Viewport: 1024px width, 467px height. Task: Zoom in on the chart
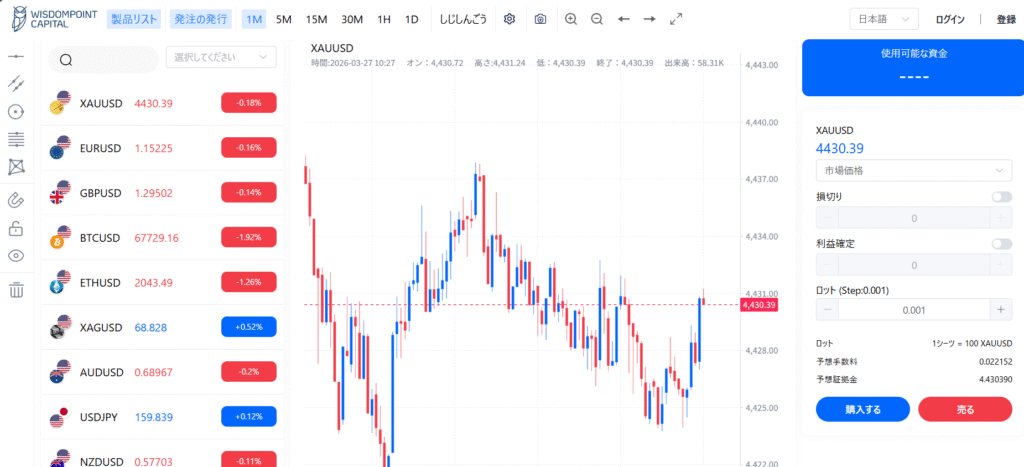(571, 19)
